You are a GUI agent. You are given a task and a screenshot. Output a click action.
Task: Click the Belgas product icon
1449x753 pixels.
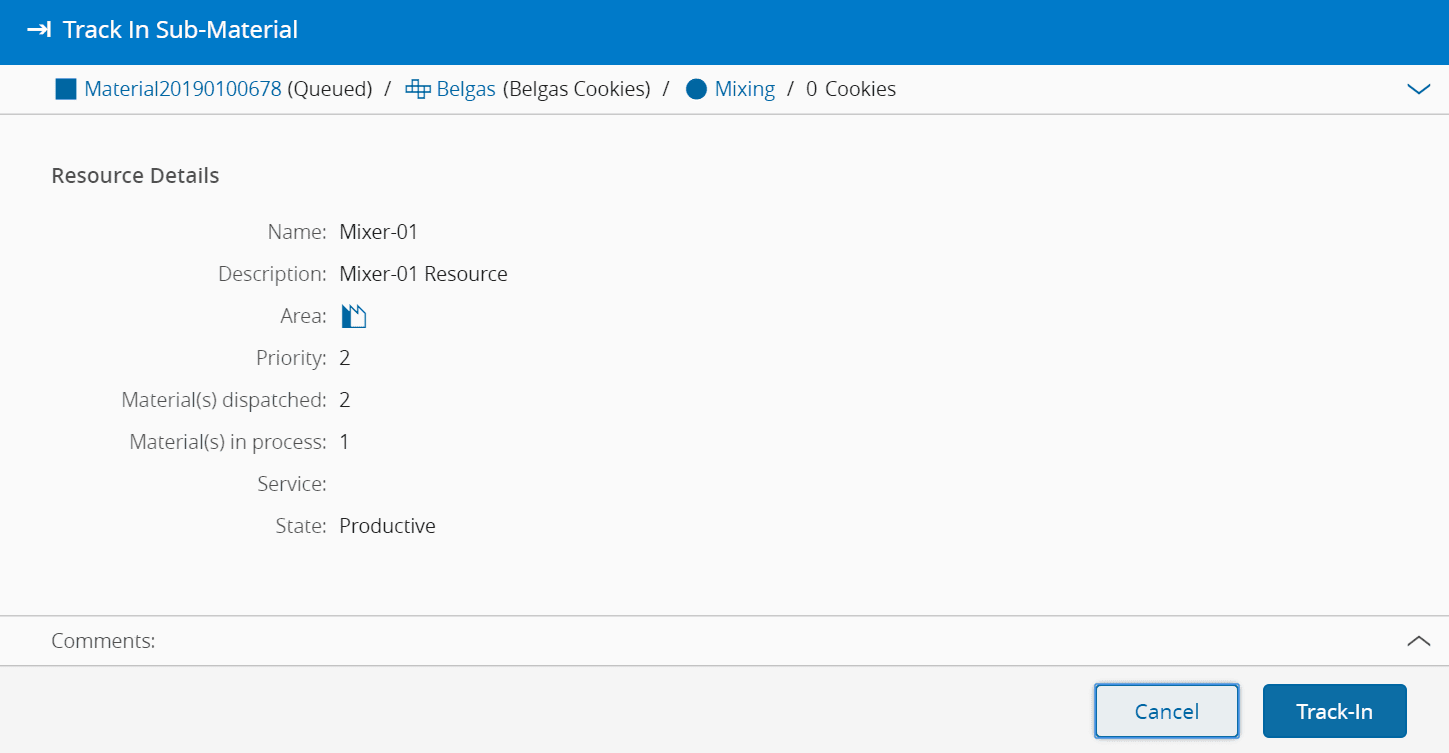click(x=417, y=89)
